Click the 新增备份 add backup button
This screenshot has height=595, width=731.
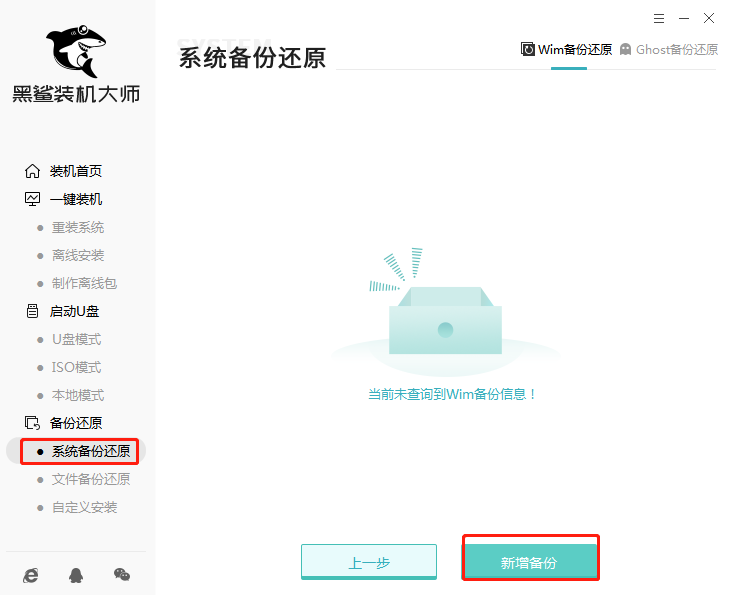pos(530,562)
